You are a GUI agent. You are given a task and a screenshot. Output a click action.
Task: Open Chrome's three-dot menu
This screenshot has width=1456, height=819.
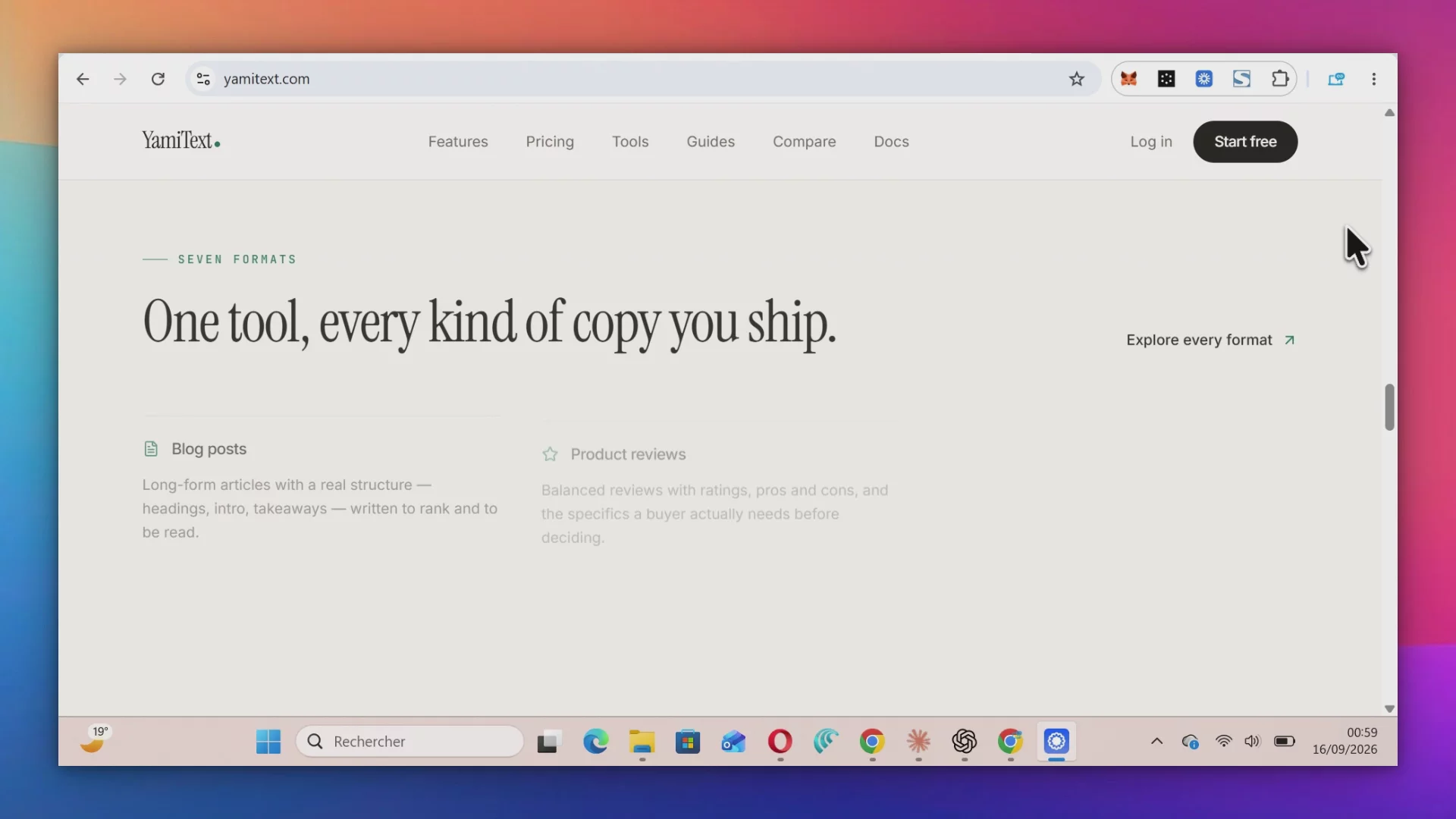[1374, 79]
